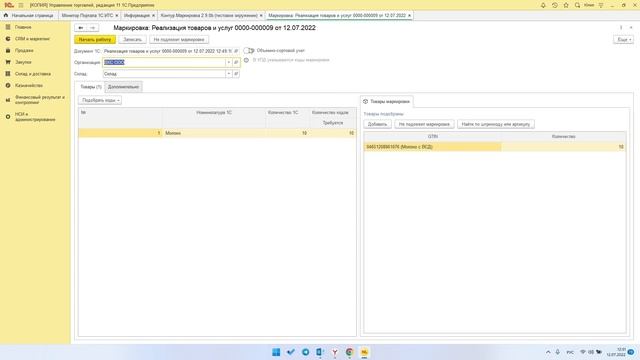Open the Windows Start menu
Image resolution: width=640 pixels, height=360 pixels.
(276, 352)
